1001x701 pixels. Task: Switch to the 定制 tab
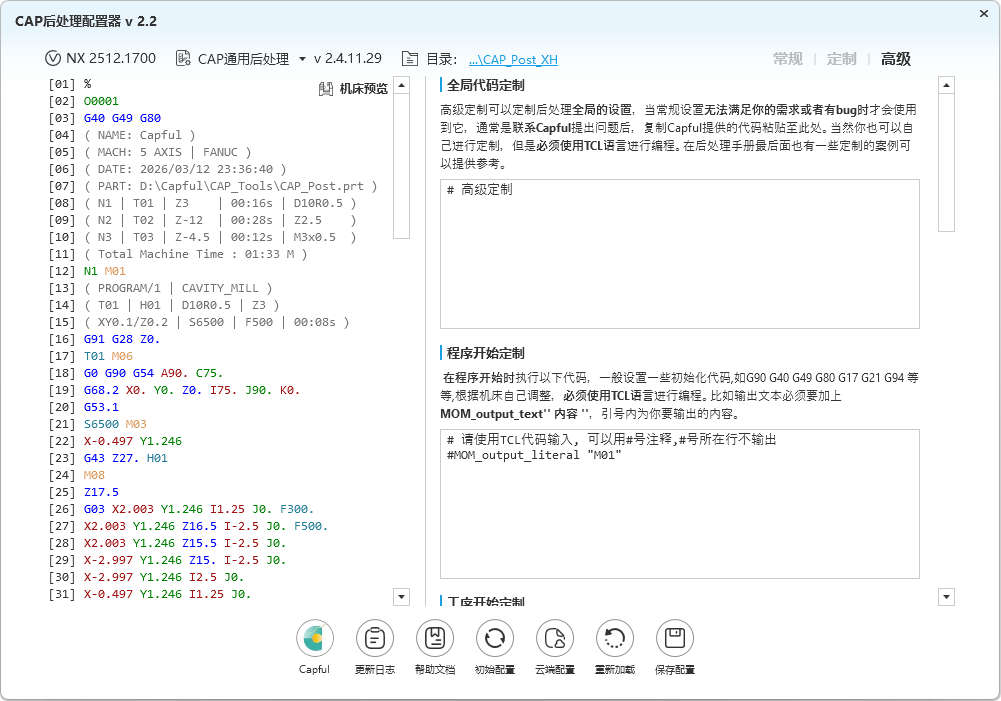coord(841,59)
